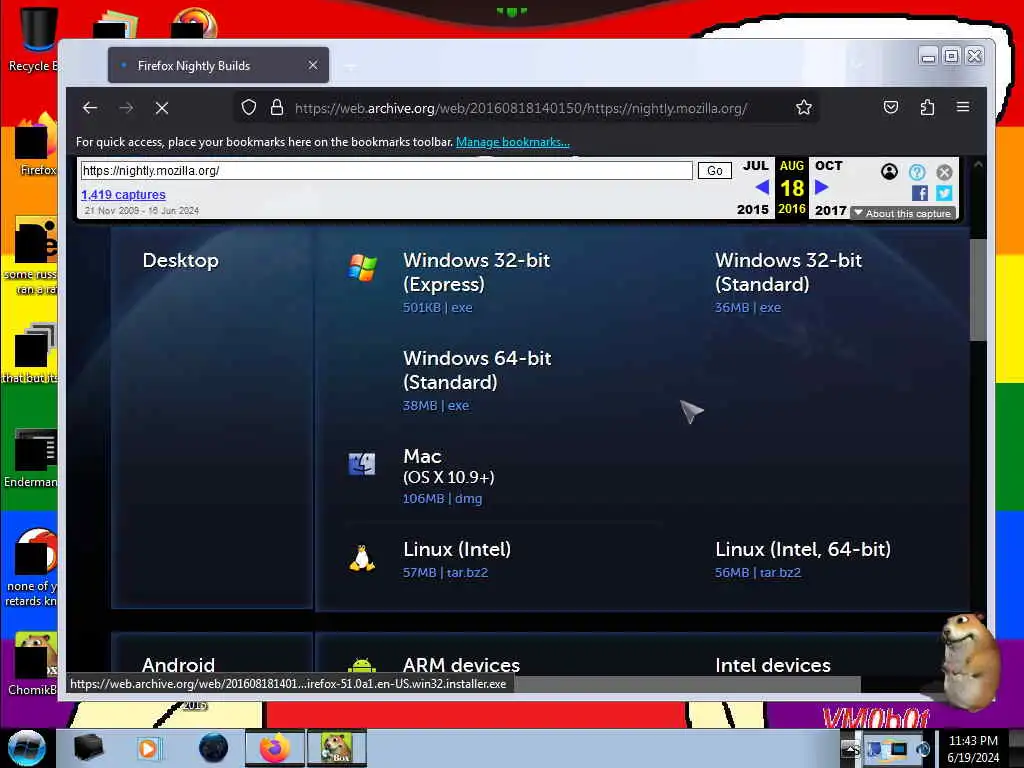Click the Linux penguin icon

362,558
